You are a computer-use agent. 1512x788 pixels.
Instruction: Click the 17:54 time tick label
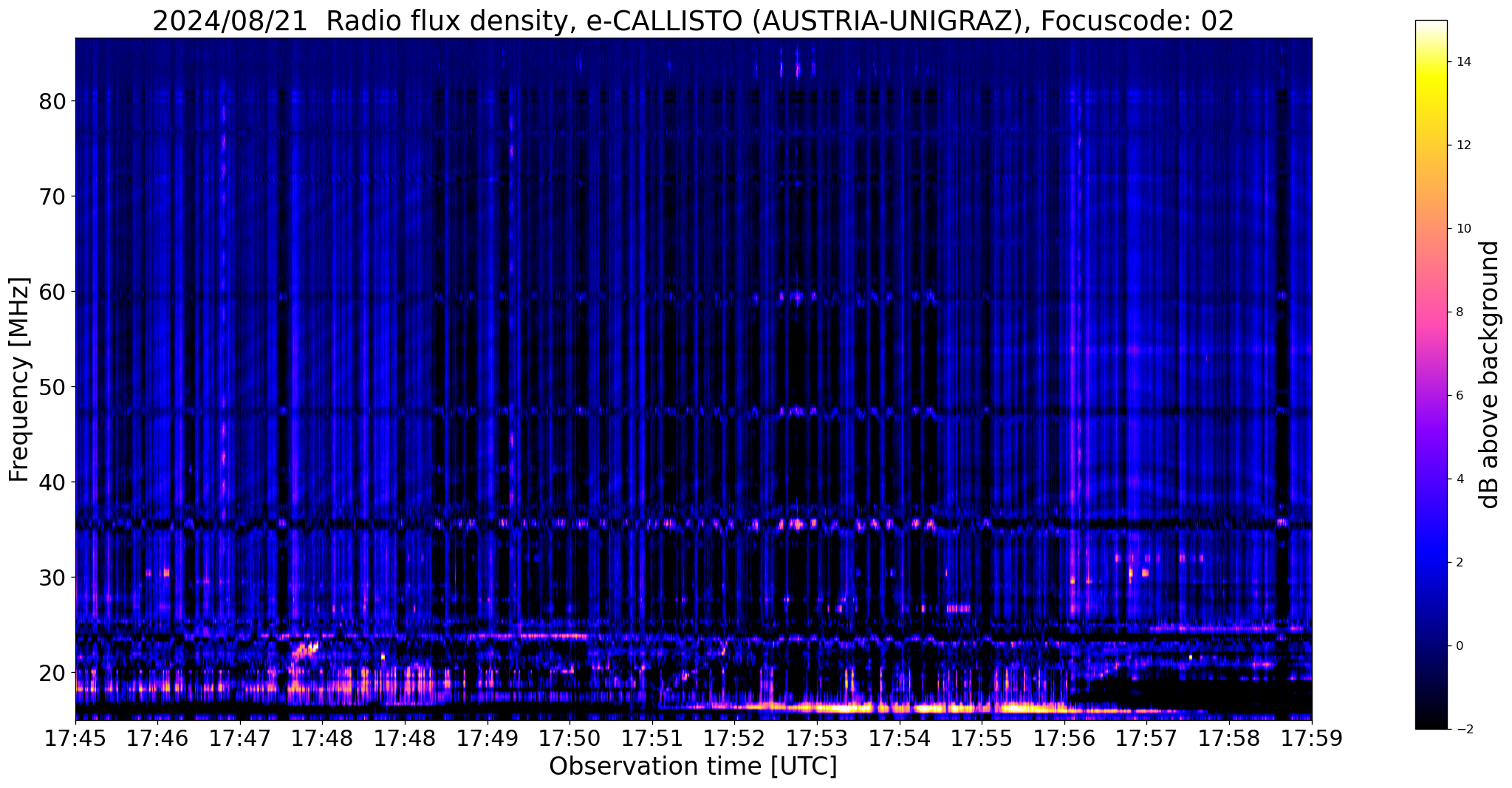pyautogui.click(x=899, y=739)
